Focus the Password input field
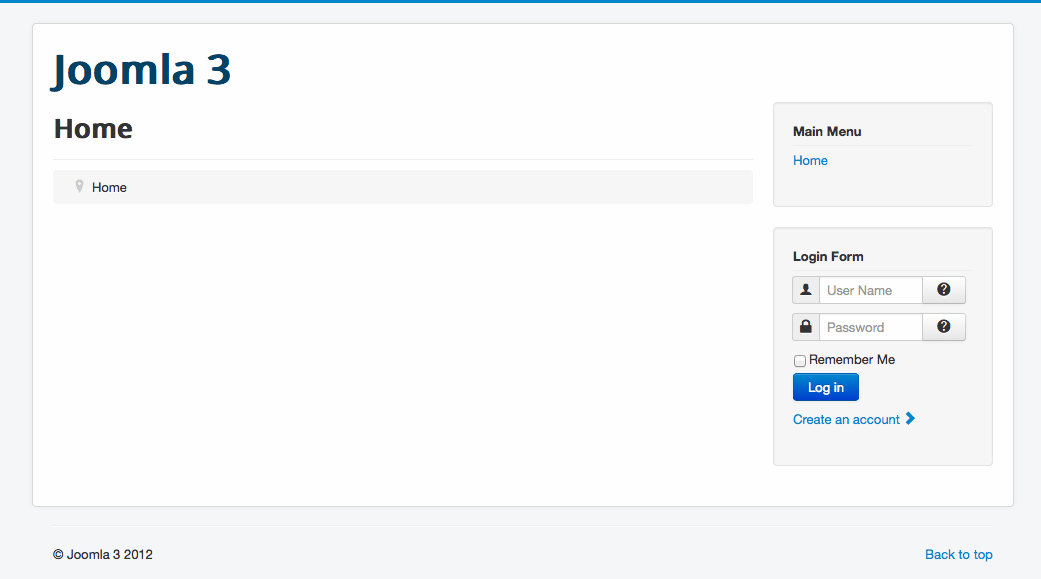Screen dimensions: 1041x579 coord(870,327)
